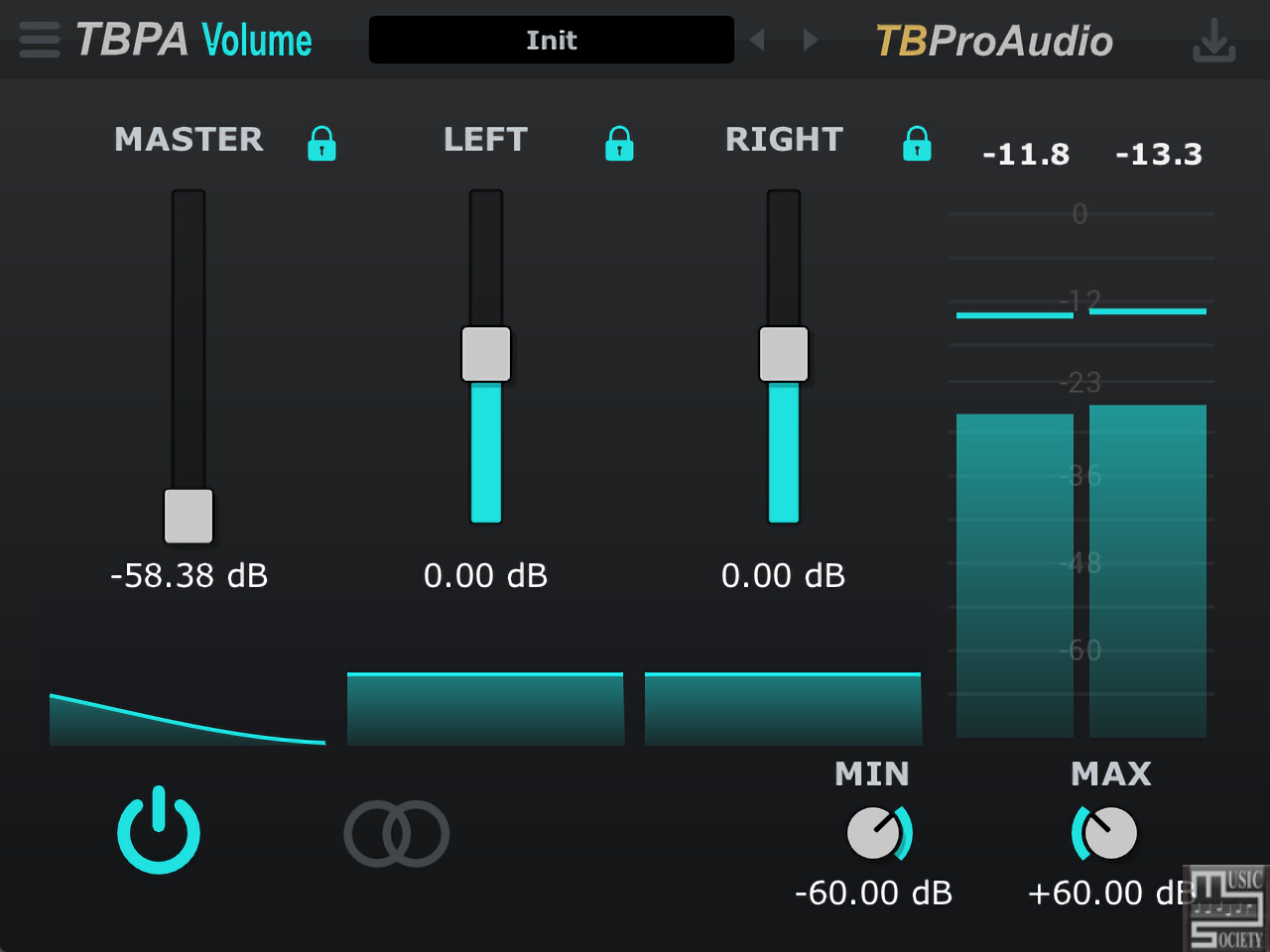Image resolution: width=1270 pixels, height=952 pixels.
Task: Click the RIGHT label
Action: tap(785, 139)
